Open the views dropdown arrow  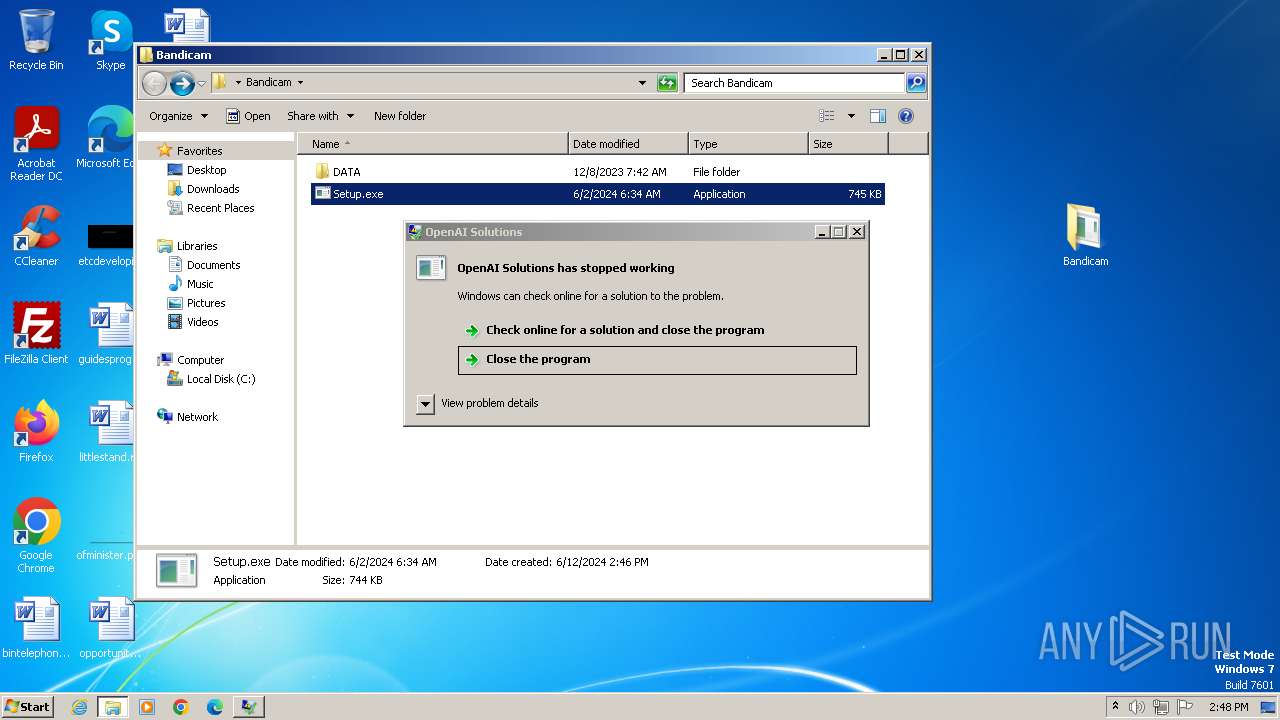(851, 116)
